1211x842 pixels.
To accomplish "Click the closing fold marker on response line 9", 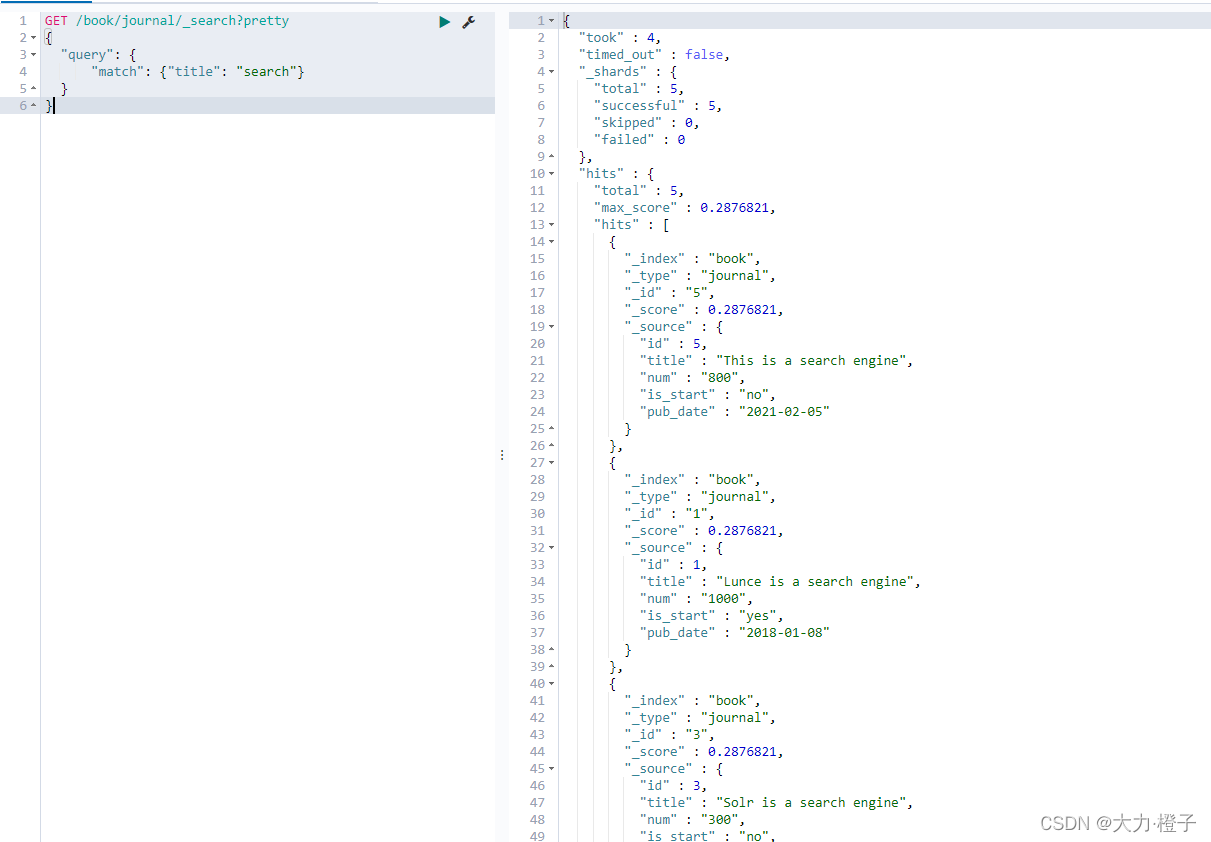I will pyautogui.click(x=551, y=156).
